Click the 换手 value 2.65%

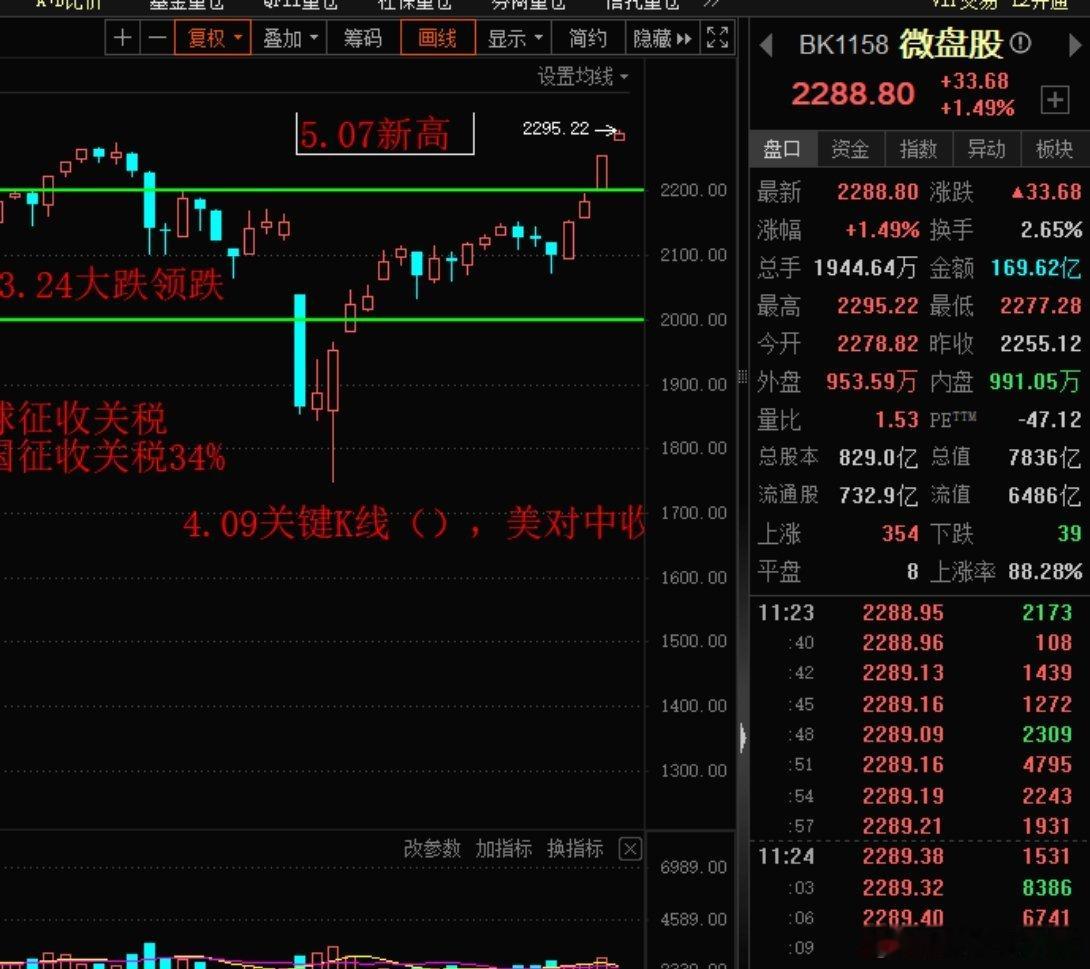click(x=1051, y=229)
